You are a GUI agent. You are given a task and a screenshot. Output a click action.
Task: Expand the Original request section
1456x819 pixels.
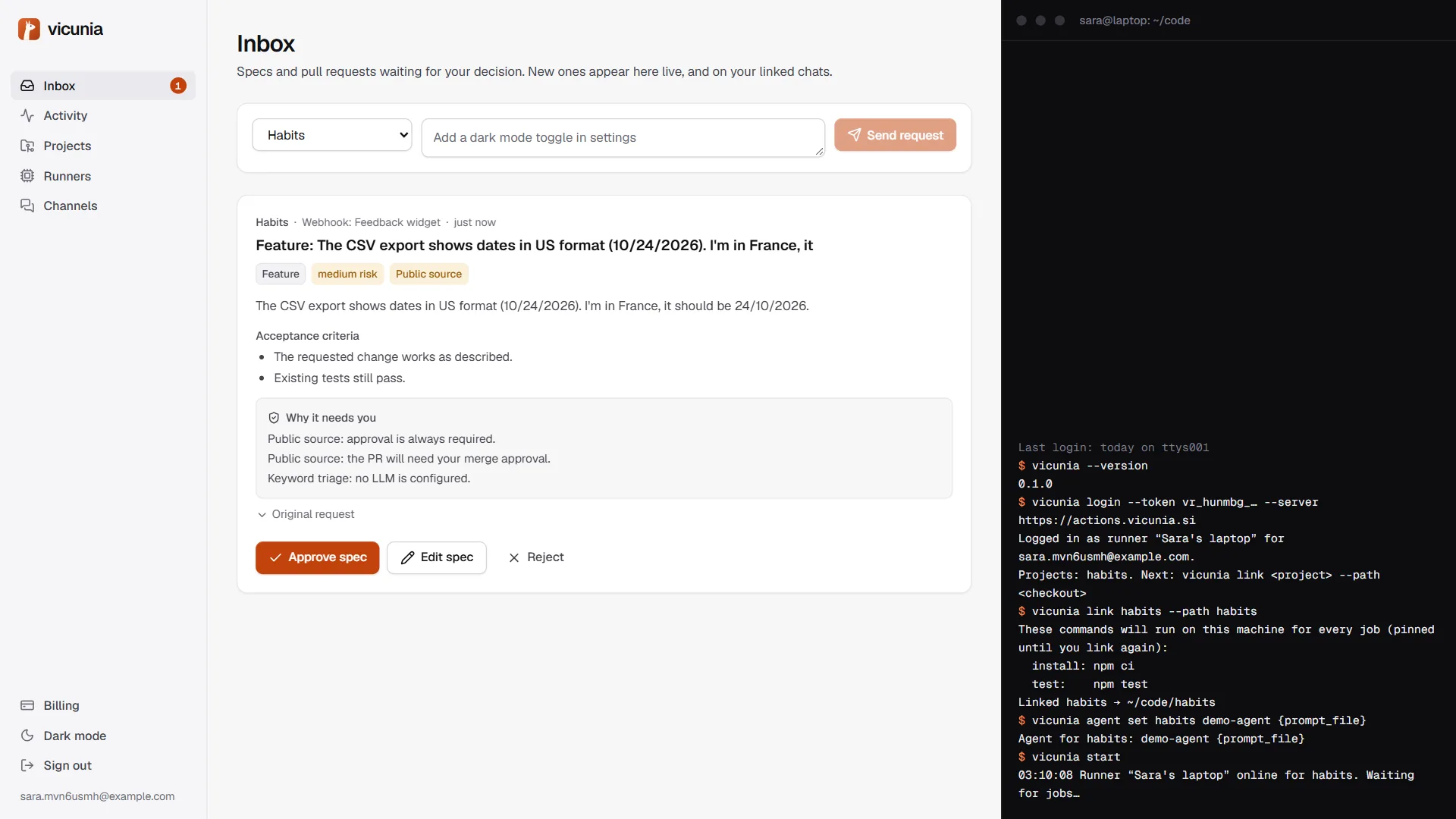point(306,514)
